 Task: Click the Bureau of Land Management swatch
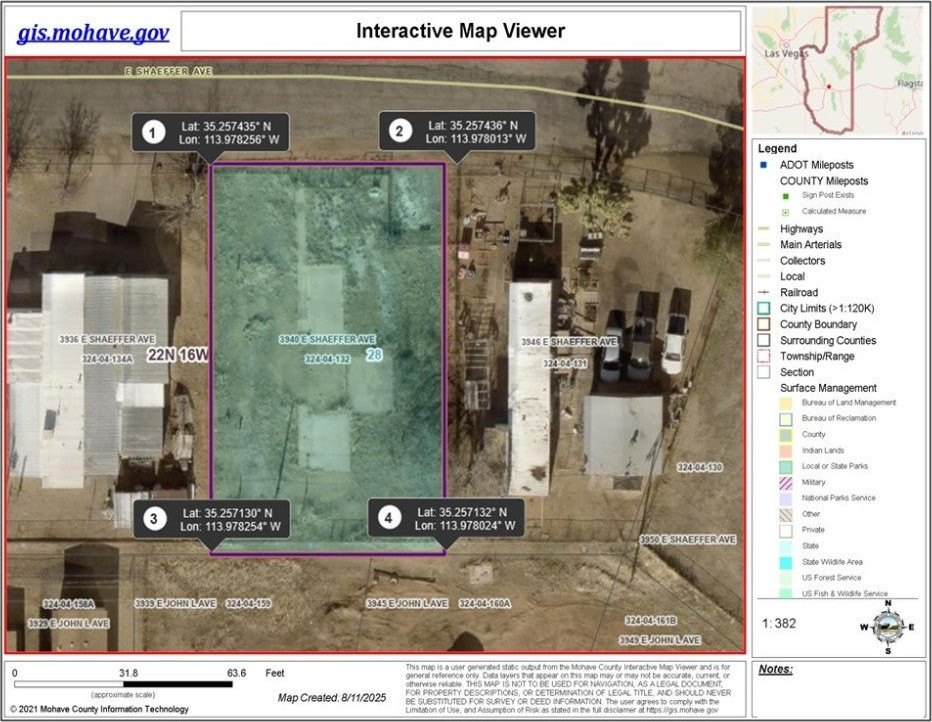[x=786, y=403]
